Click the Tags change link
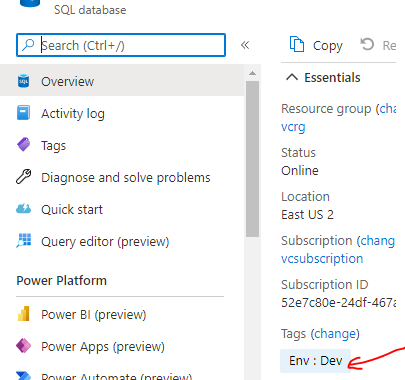The height and width of the screenshot is (380, 405). [335, 334]
